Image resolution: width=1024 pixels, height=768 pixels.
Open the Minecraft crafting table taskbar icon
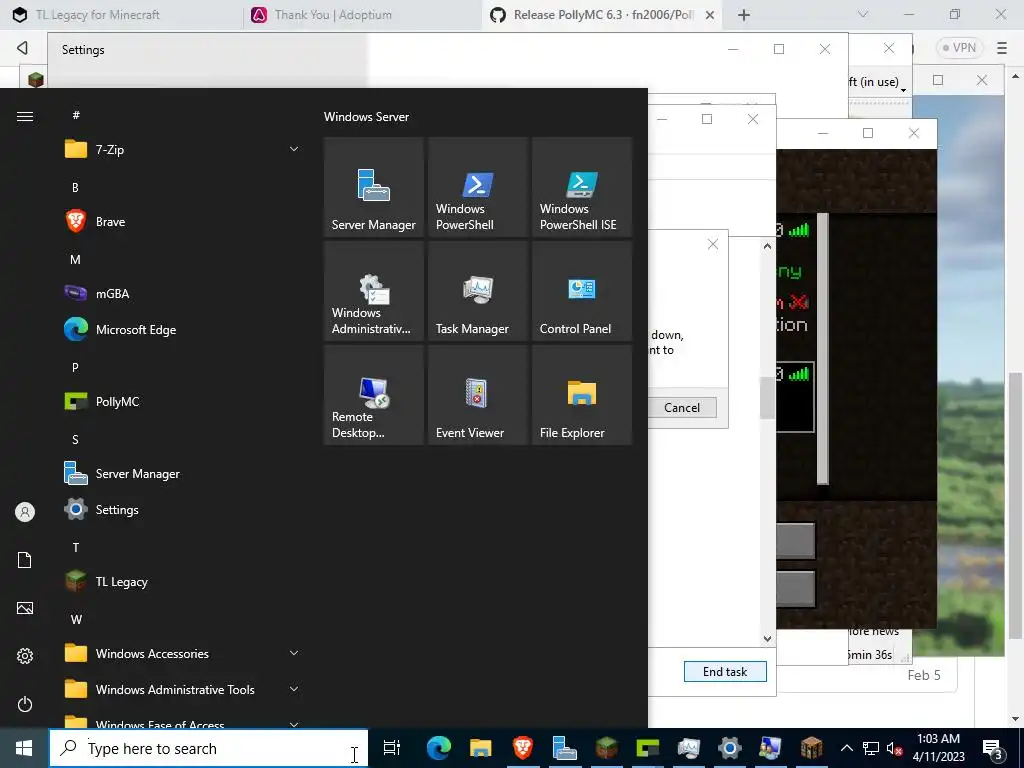[x=812, y=748]
